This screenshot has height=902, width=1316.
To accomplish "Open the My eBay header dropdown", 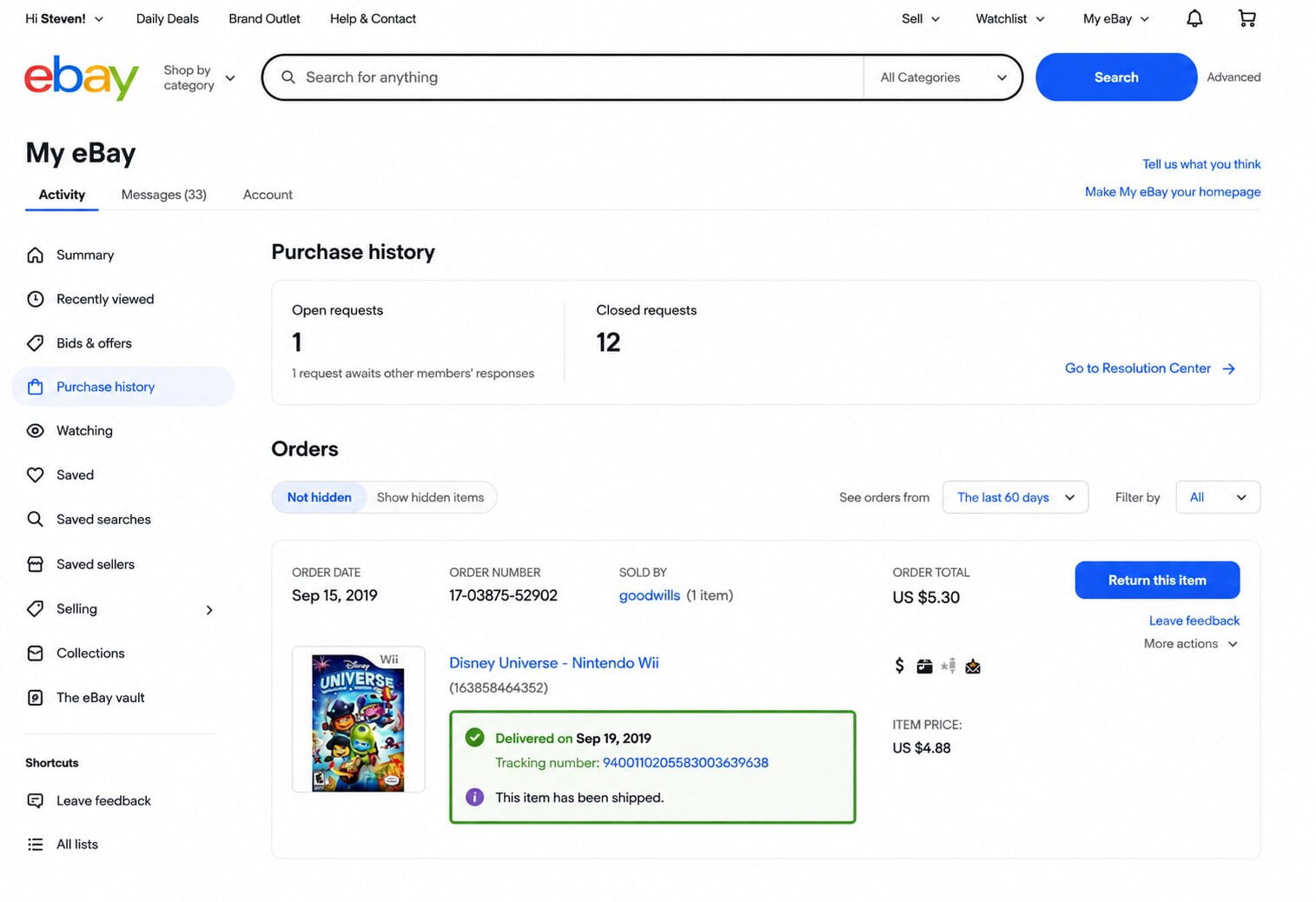I will click(x=1116, y=18).
